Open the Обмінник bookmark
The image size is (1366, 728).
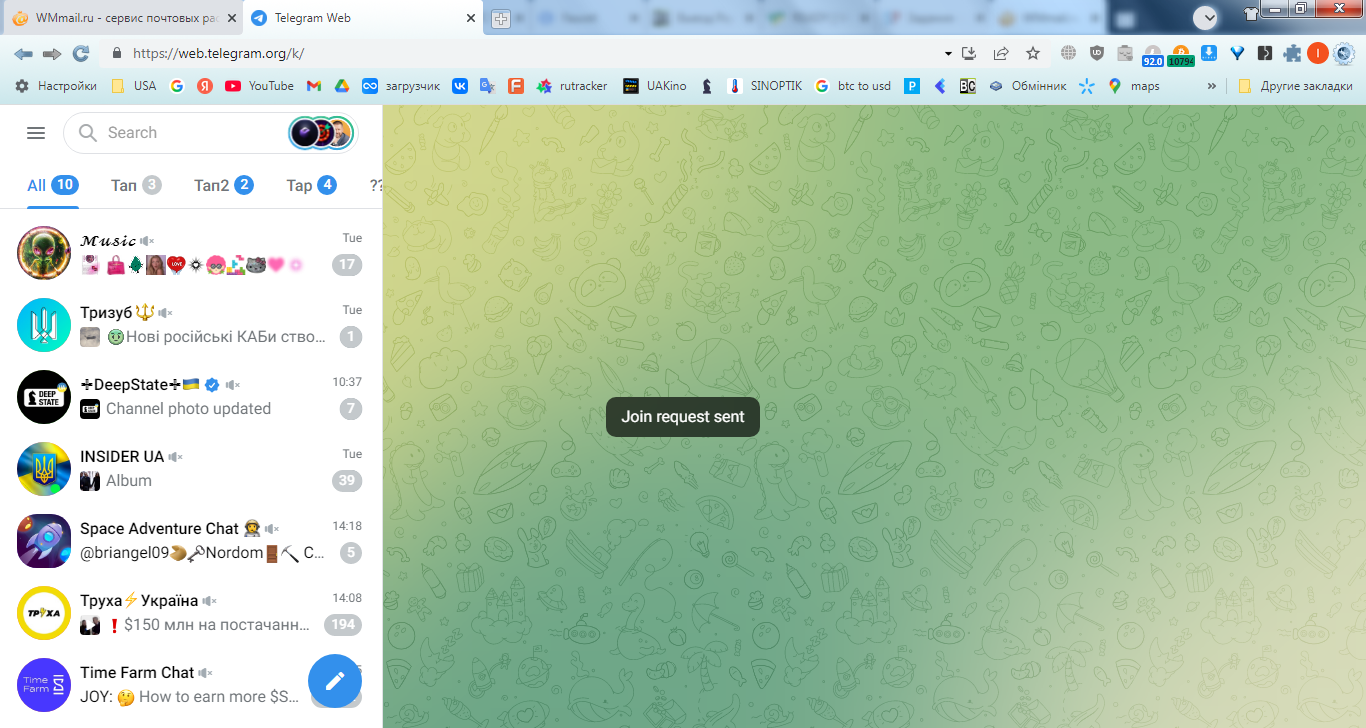point(1027,86)
